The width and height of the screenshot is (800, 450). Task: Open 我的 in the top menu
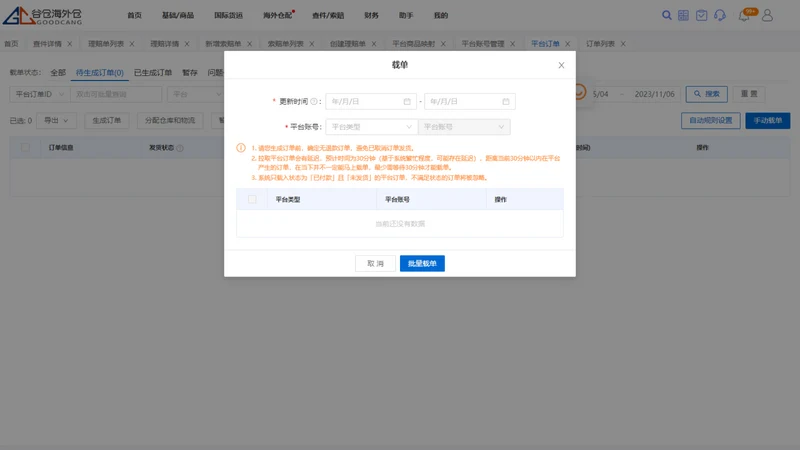(441, 15)
